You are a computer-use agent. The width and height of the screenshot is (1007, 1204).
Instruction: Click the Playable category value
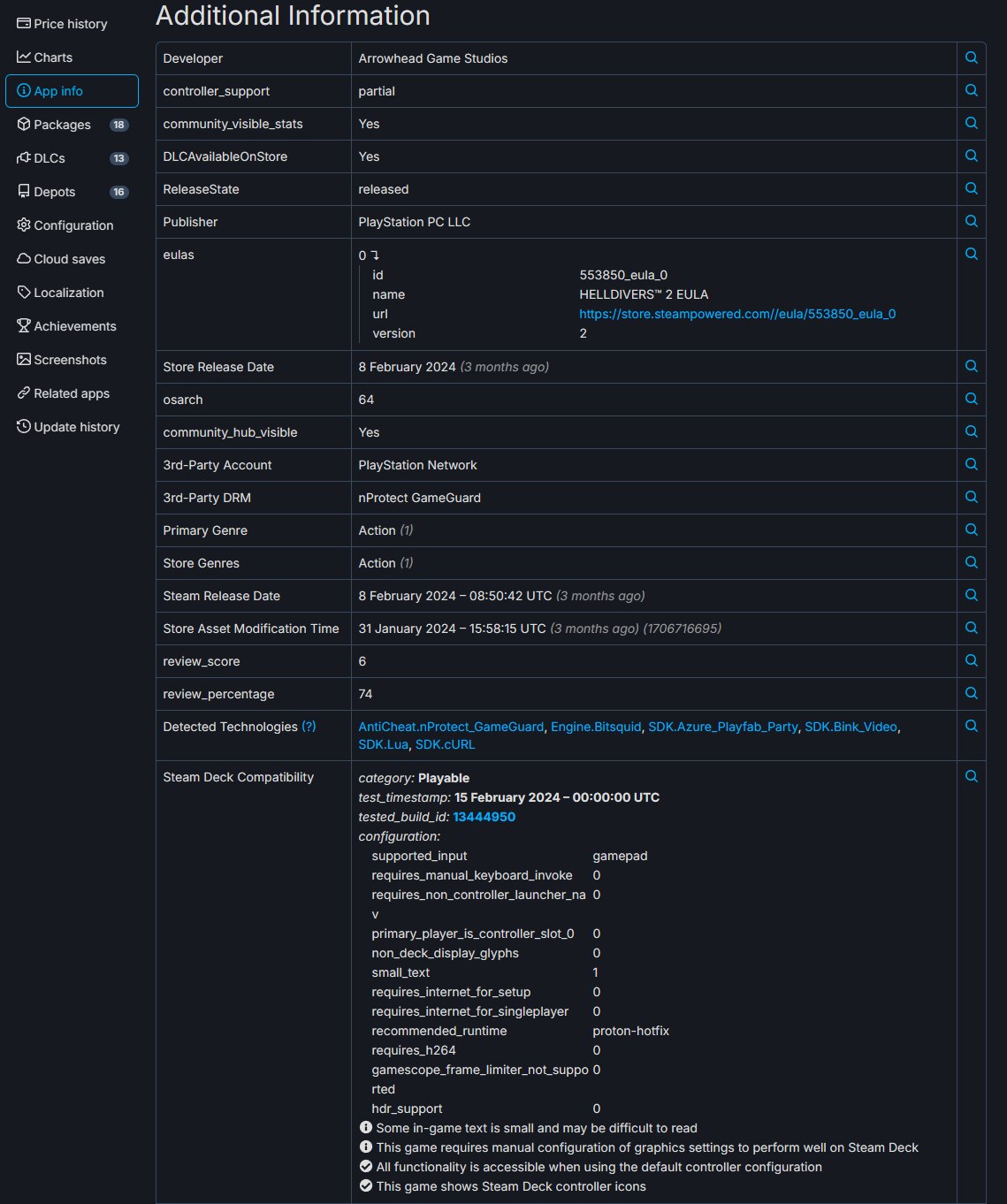[x=444, y=778]
